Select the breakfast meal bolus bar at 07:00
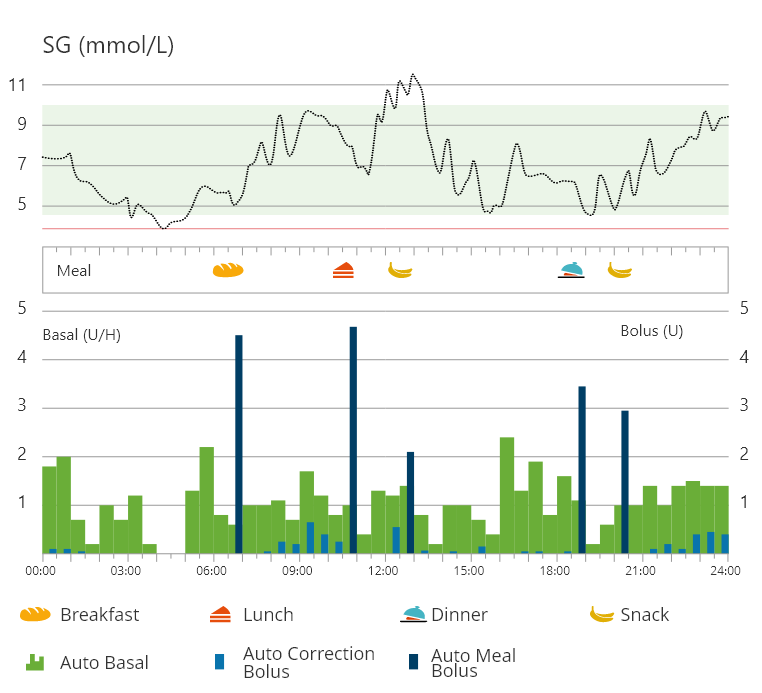 click(x=239, y=444)
